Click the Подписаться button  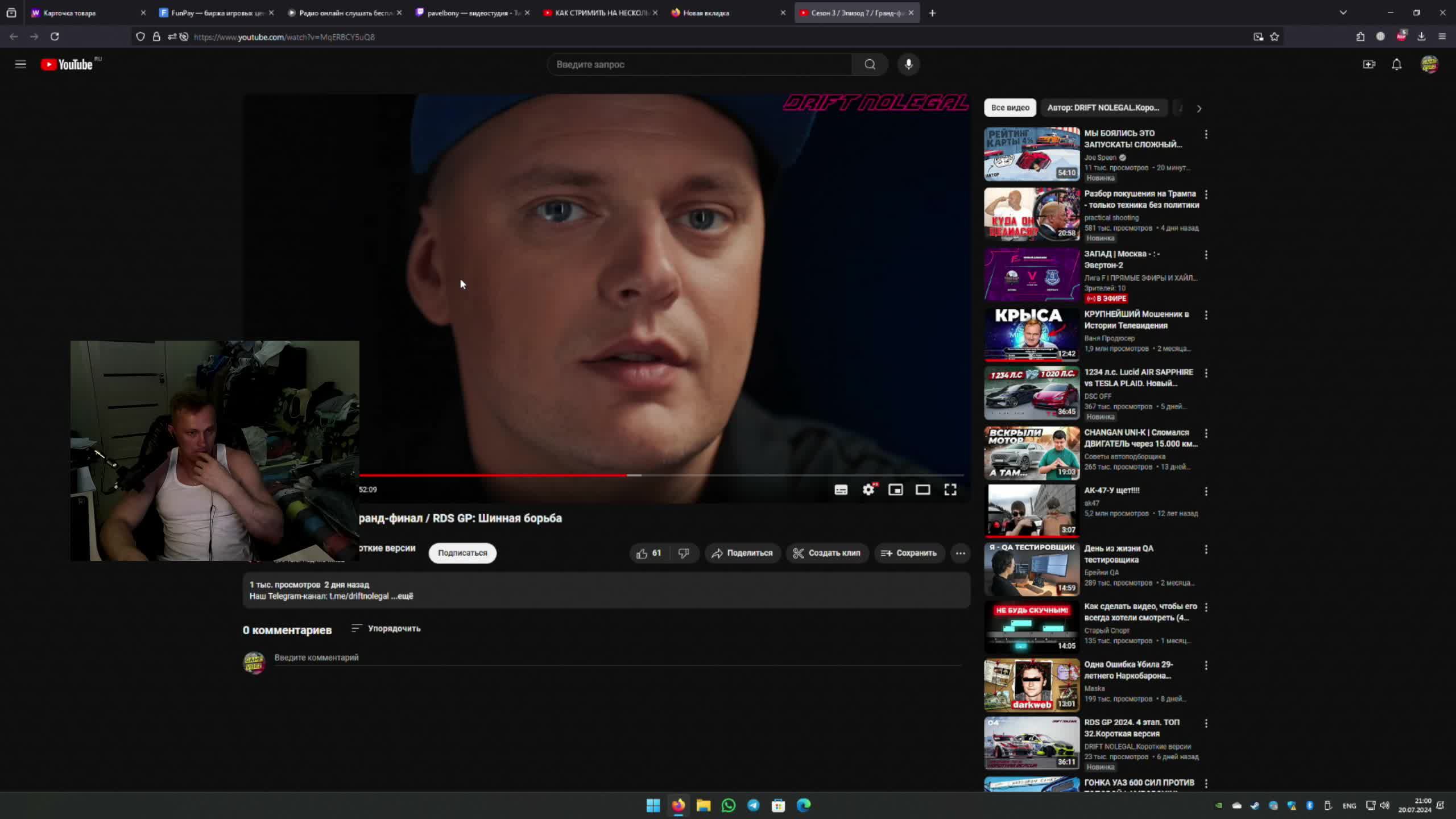[462, 553]
